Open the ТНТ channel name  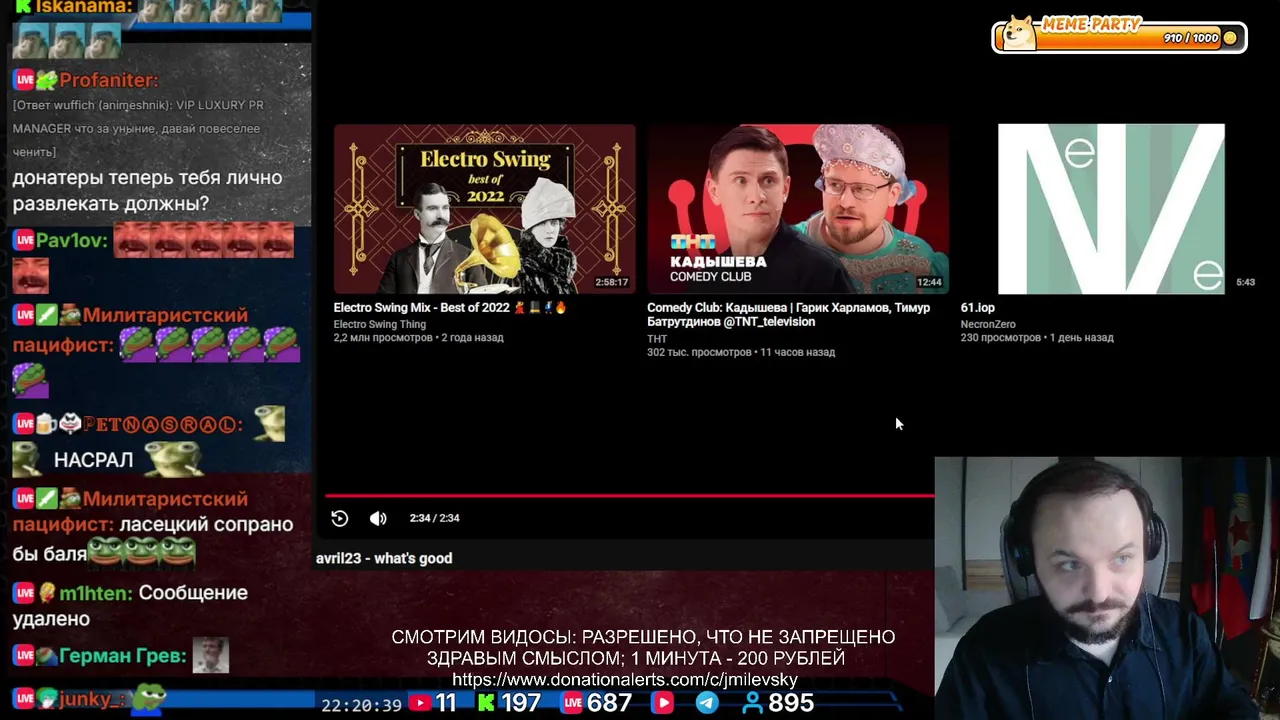657,339
